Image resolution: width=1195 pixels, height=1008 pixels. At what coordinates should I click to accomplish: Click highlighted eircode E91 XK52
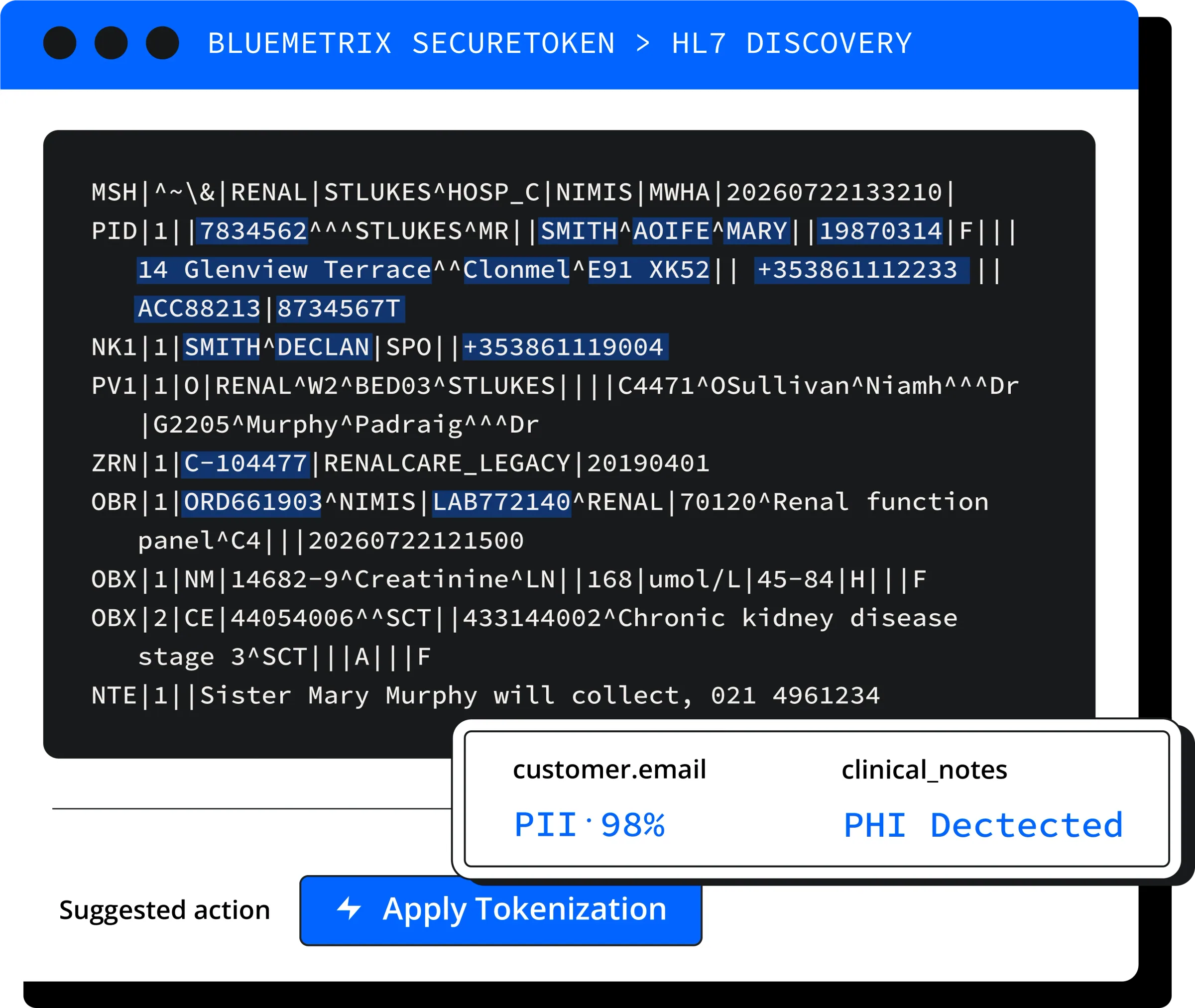(649, 270)
